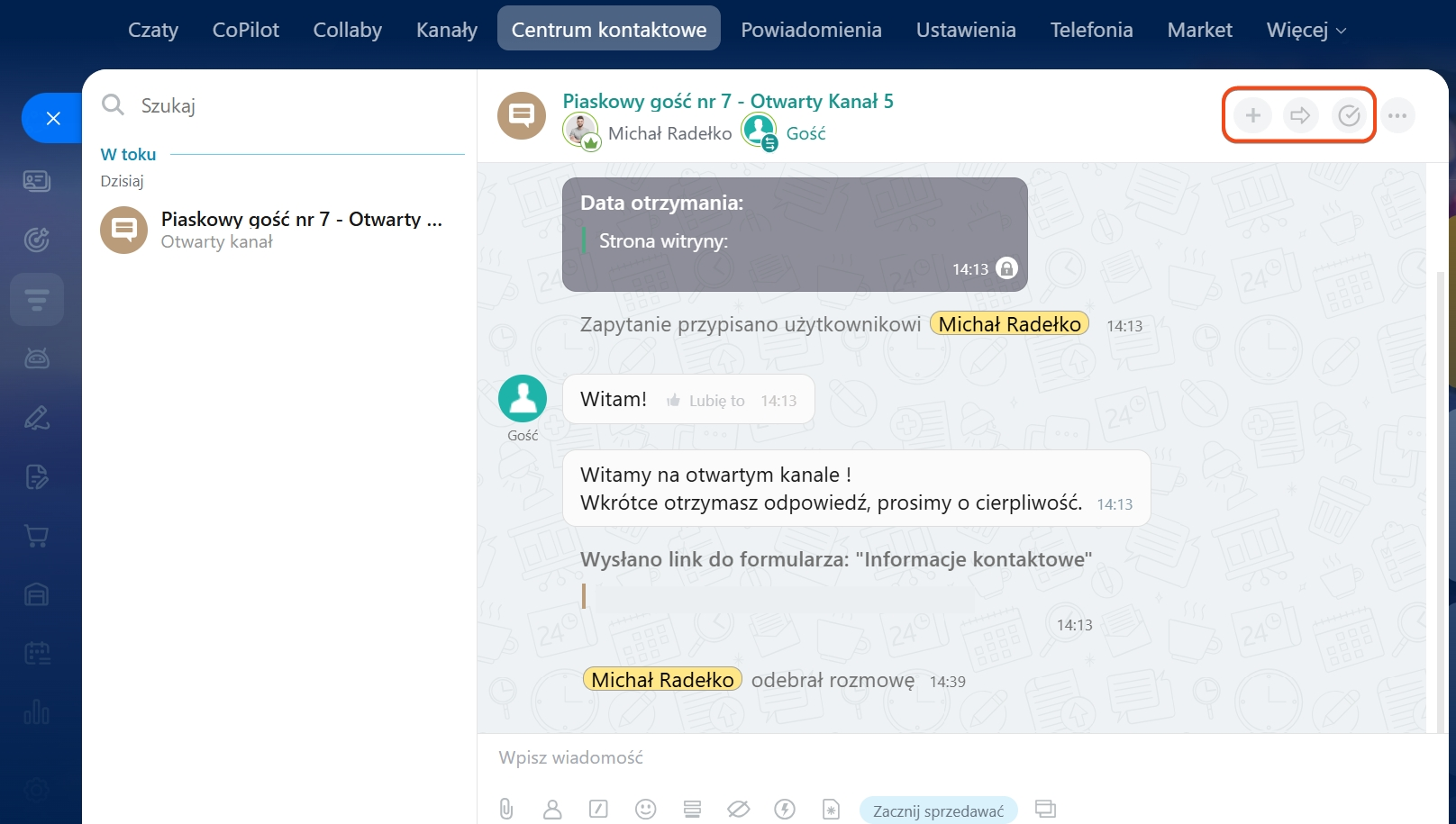Open the Telefonia tab
This screenshot has width=1456, height=824.
coord(1091,30)
